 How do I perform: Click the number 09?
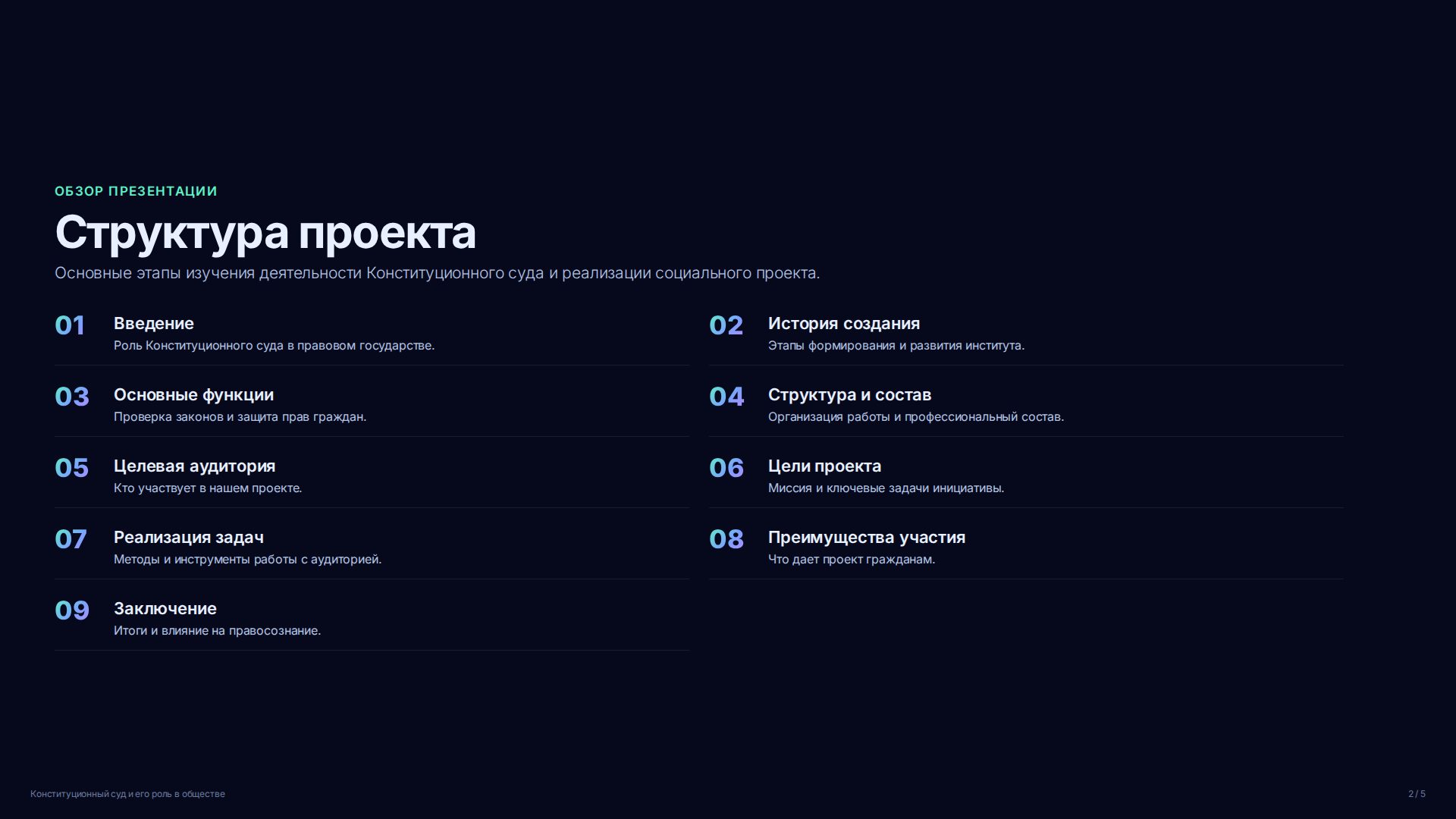point(72,610)
